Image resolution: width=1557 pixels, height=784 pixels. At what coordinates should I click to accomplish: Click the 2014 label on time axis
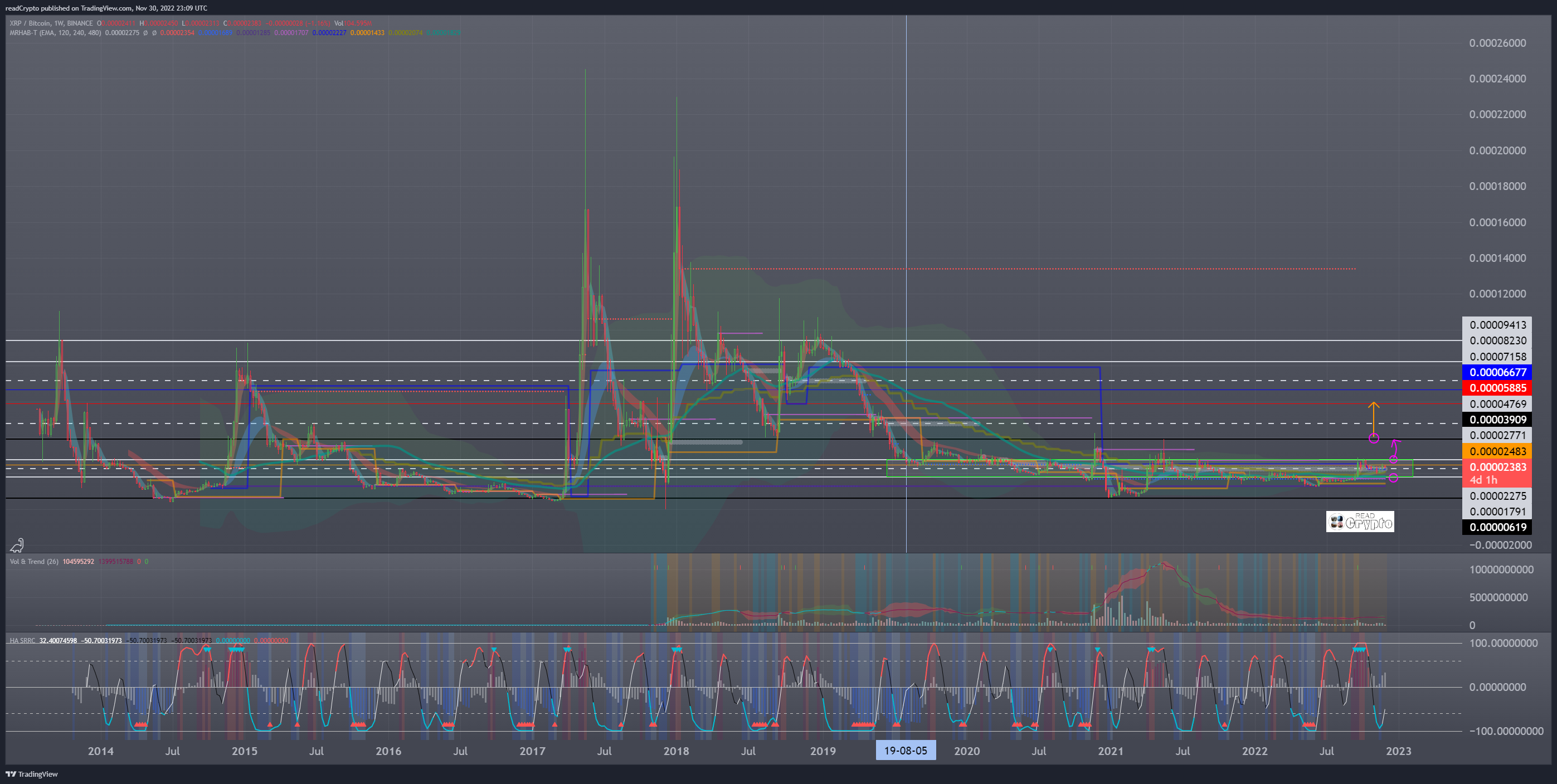(100, 751)
